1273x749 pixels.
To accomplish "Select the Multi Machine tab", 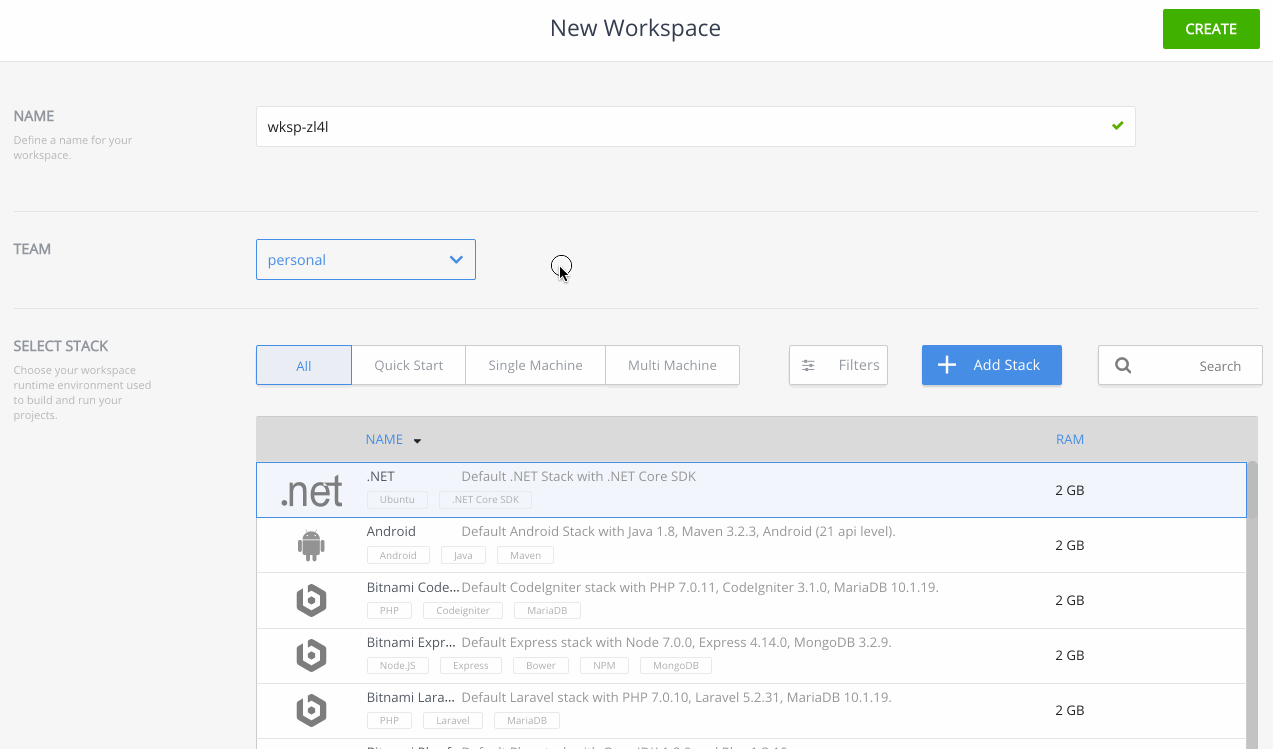I will 672,365.
